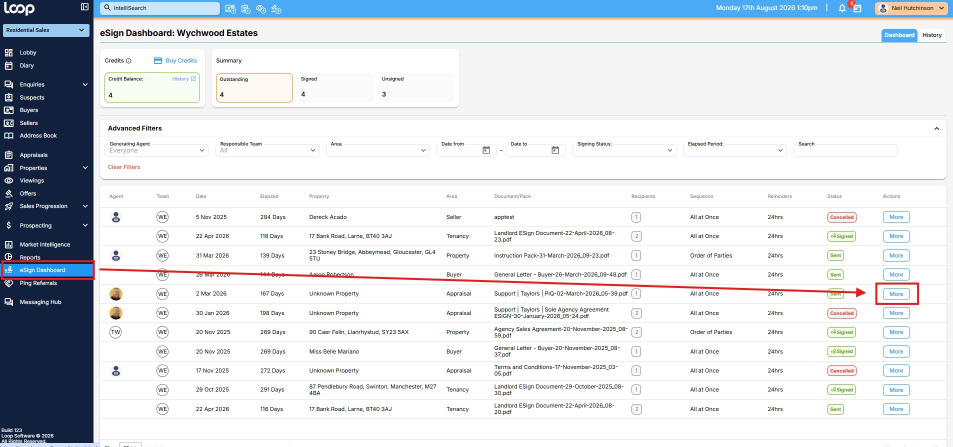Image resolution: width=953 pixels, height=447 pixels.
Task: Click Clear Filters
Action: (x=124, y=167)
